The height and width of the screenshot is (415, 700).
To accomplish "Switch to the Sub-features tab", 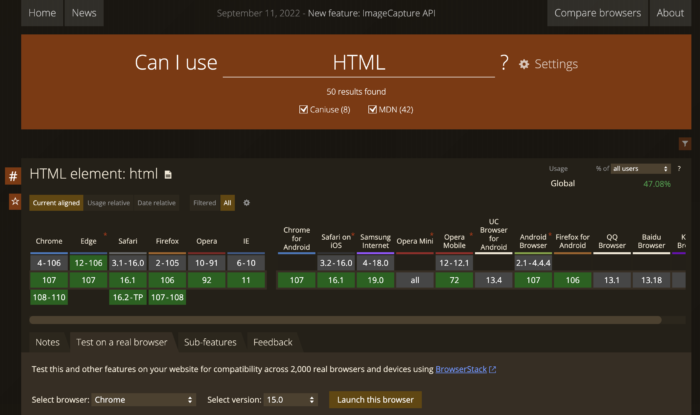I will (x=210, y=342).
